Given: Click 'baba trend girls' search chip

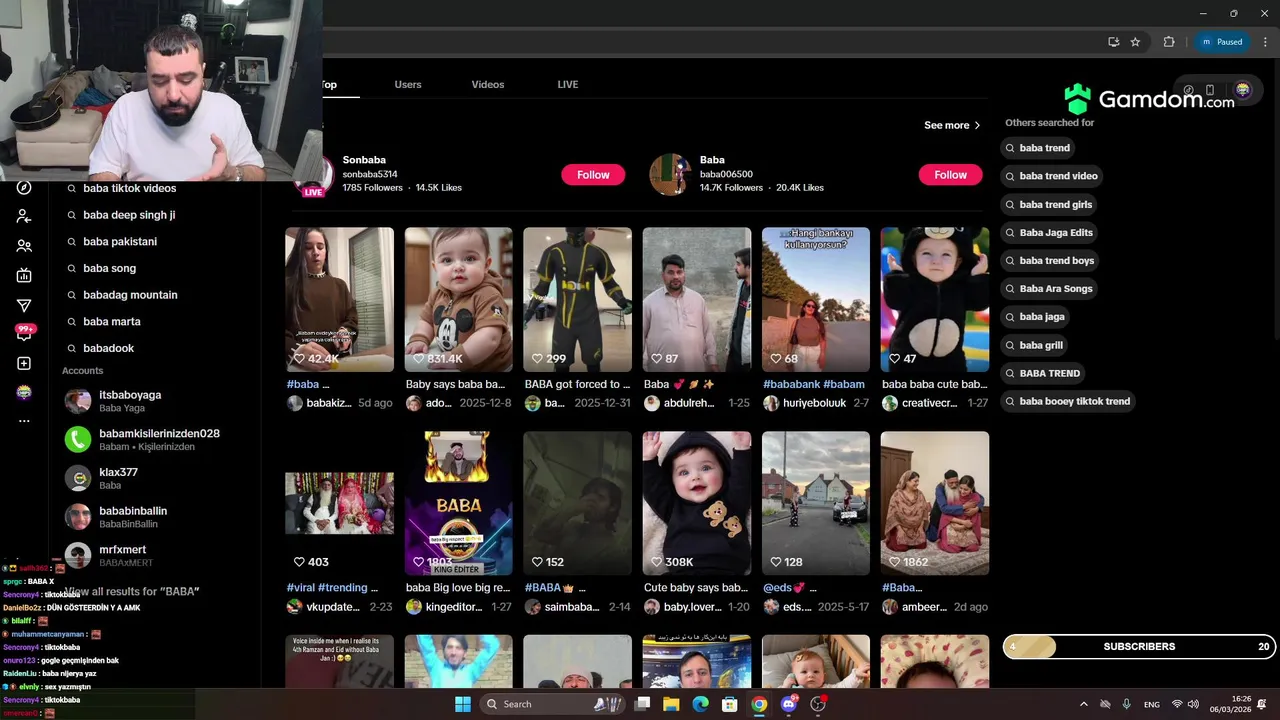Looking at the screenshot, I should tap(1049, 204).
